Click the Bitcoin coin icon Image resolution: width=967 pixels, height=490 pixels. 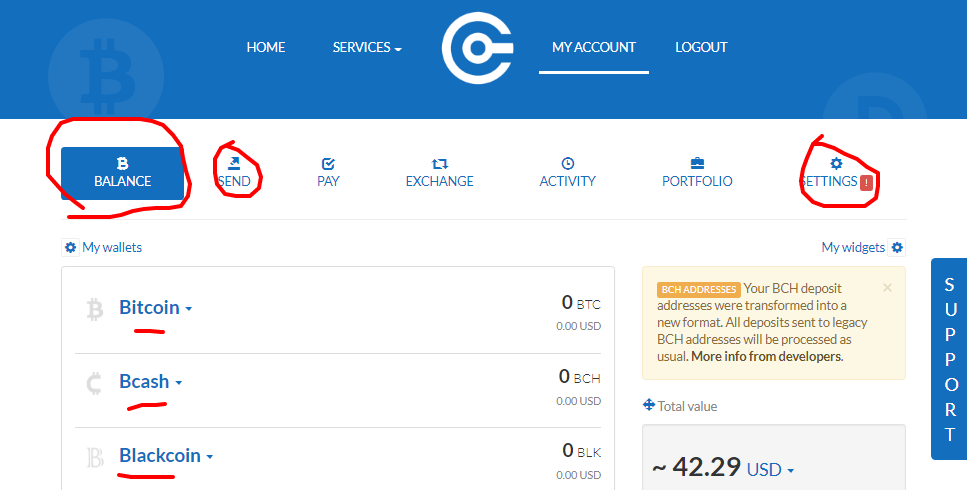click(x=94, y=309)
